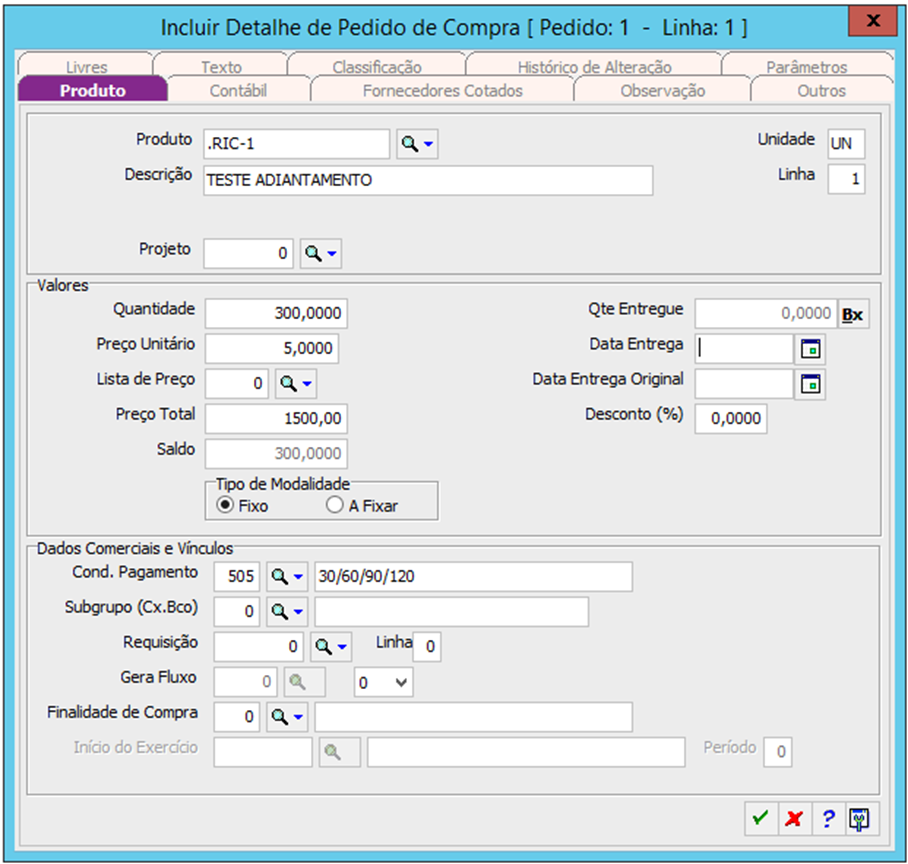Open the Produto search lookup icon

point(417,144)
